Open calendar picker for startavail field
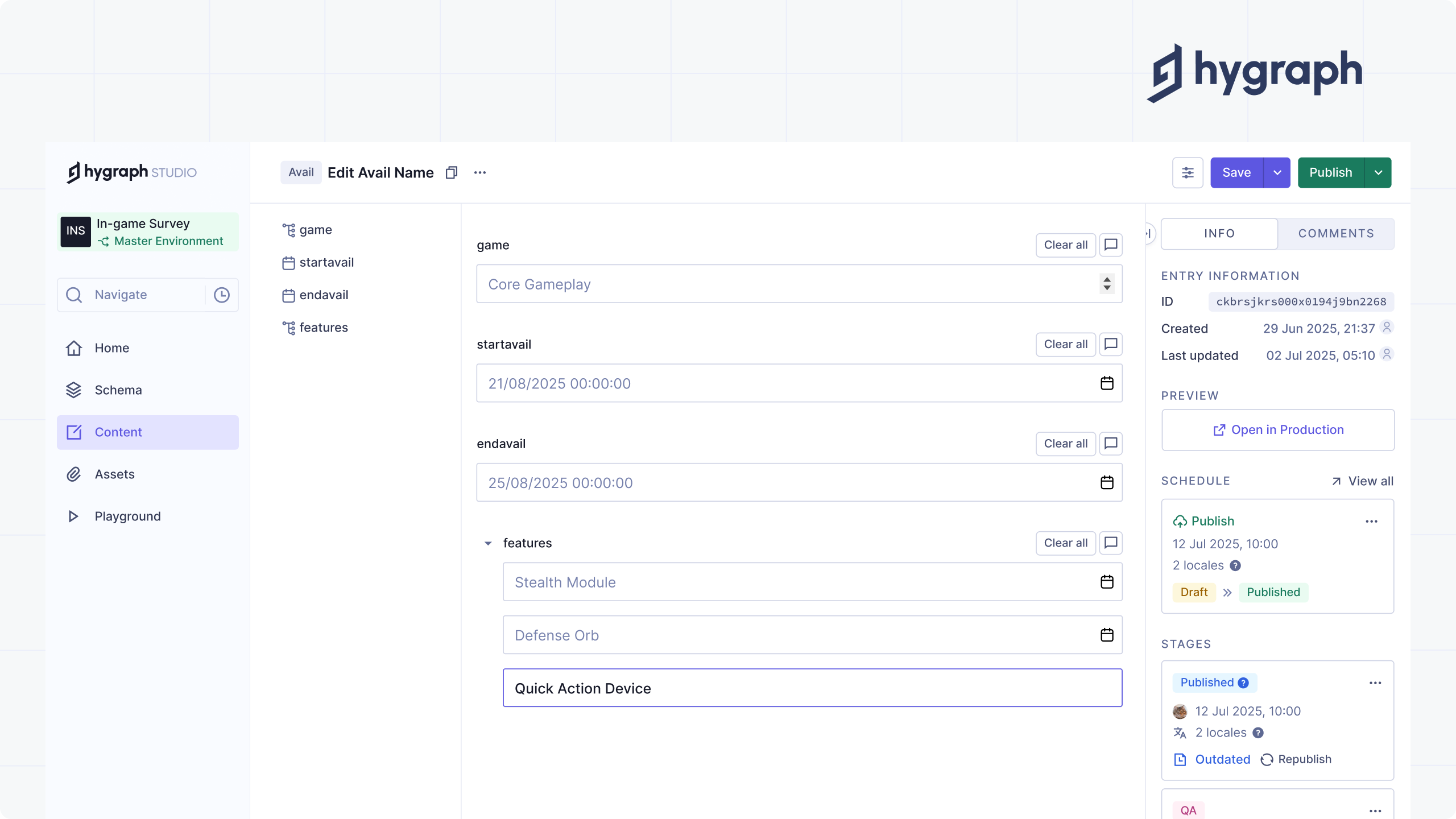The width and height of the screenshot is (1456, 819). coord(1106,383)
